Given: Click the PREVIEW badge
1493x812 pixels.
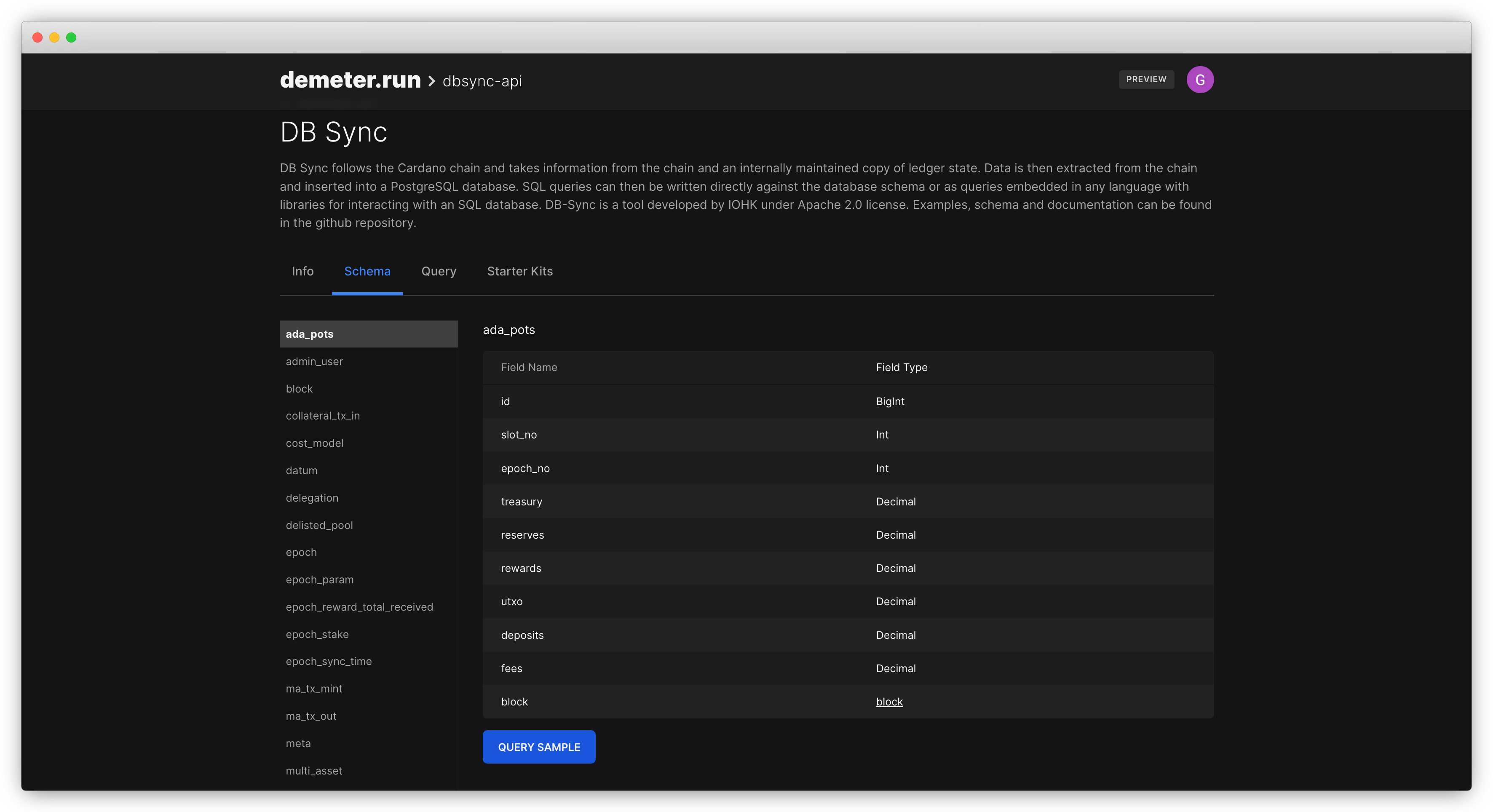Looking at the screenshot, I should point(1146,80).
